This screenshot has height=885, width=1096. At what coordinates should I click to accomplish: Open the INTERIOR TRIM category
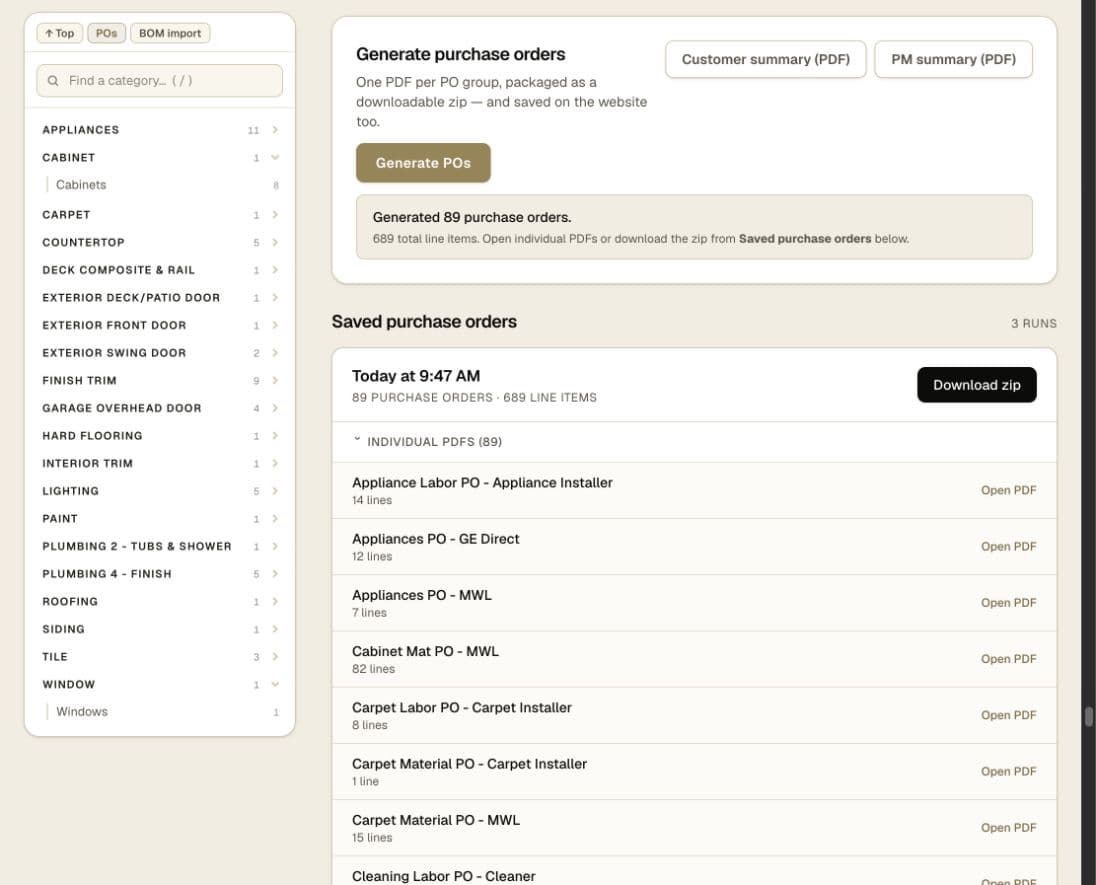[159, 463]
